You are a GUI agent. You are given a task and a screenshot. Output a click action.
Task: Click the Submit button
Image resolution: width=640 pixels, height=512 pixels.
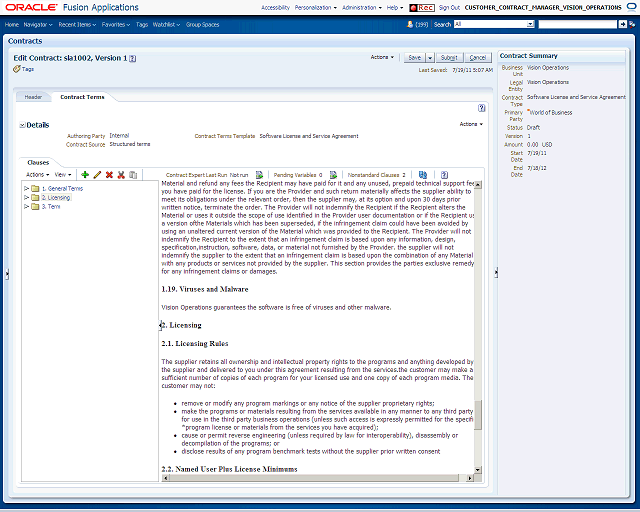point(449,58)
